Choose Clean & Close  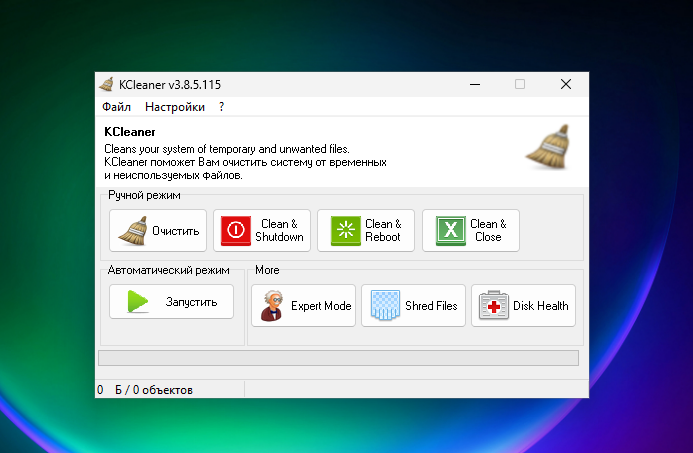point(471,230)
